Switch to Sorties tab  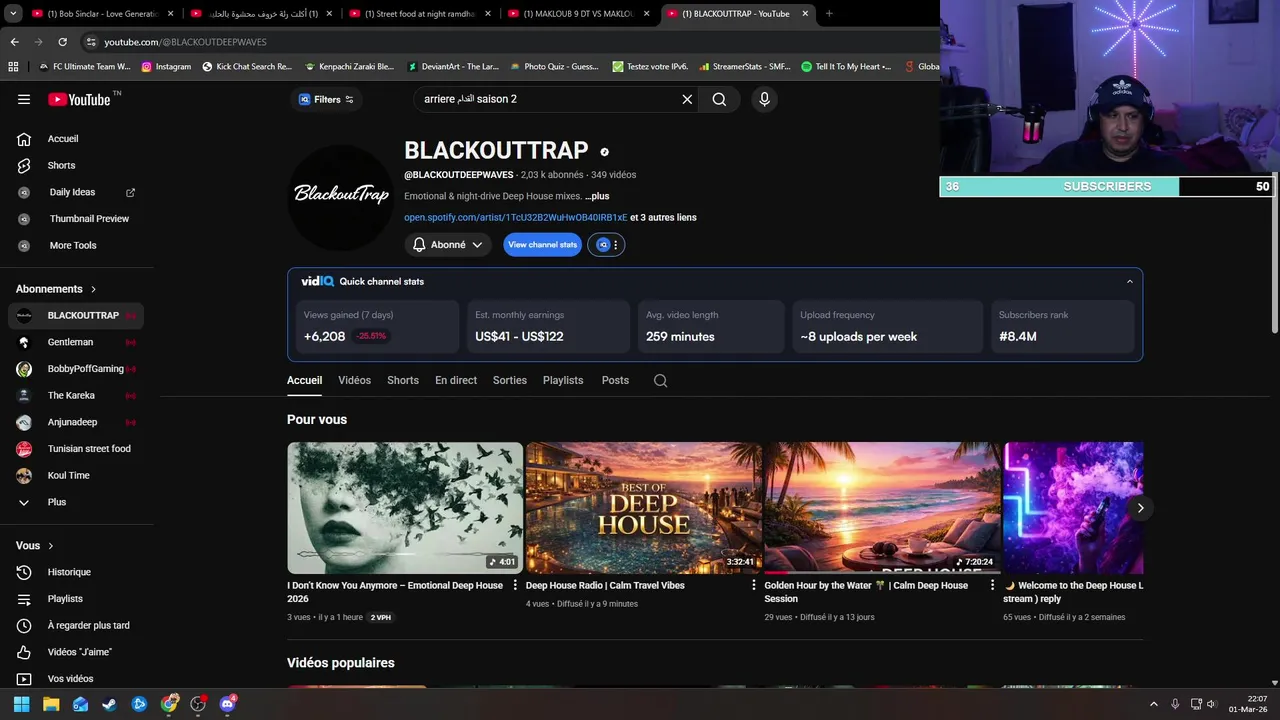point(510,380)
